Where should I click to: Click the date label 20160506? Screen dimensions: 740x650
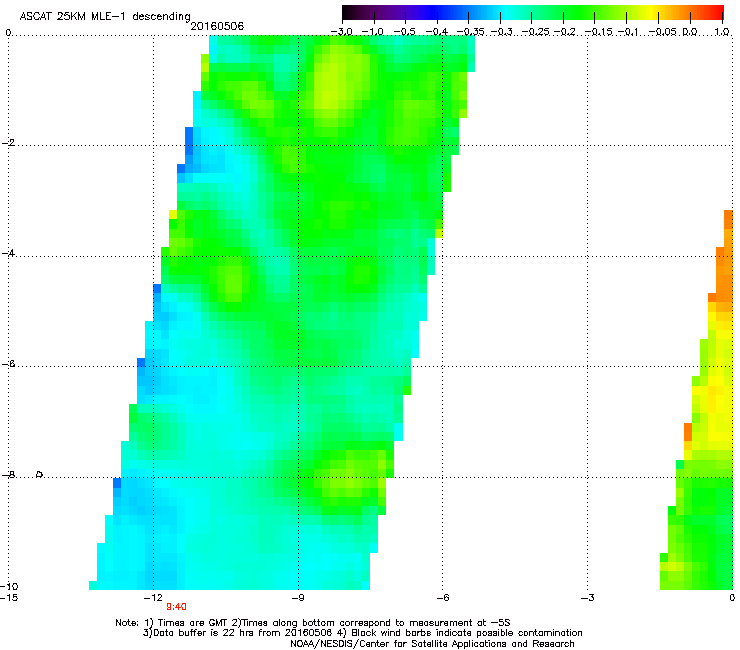217,26
